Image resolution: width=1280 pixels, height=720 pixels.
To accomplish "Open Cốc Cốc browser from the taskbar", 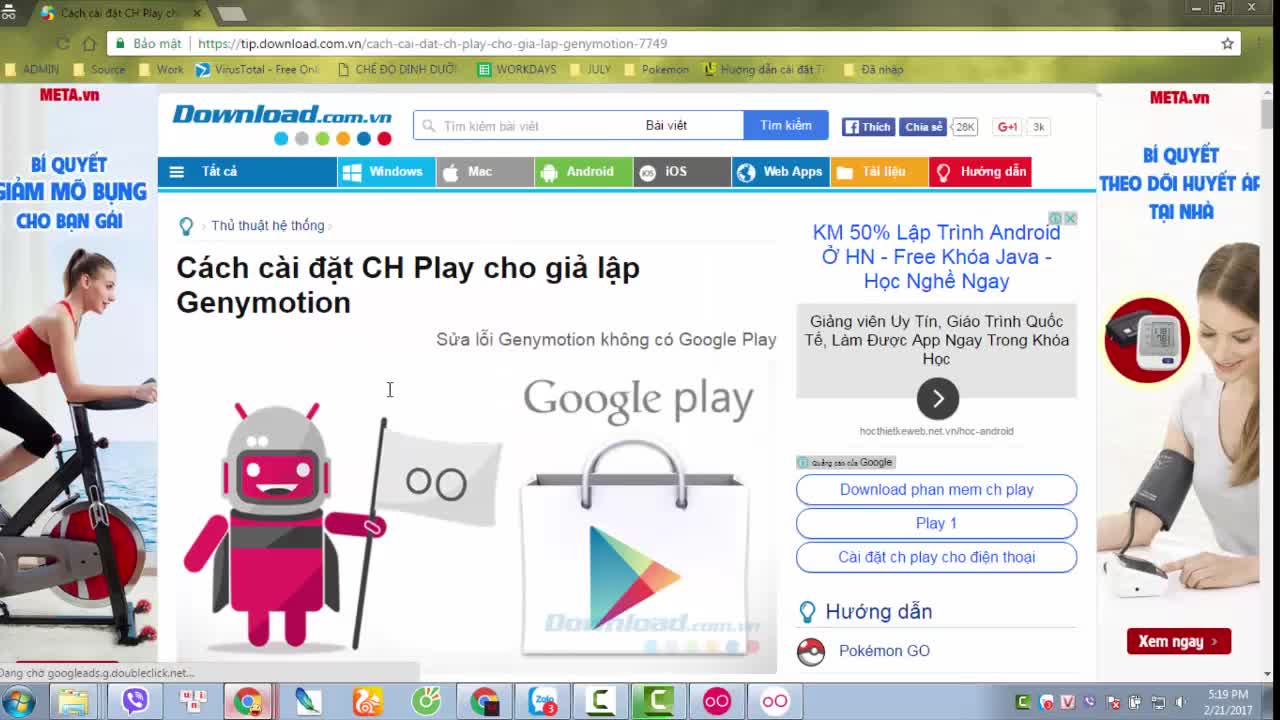I will coord(426,702).
